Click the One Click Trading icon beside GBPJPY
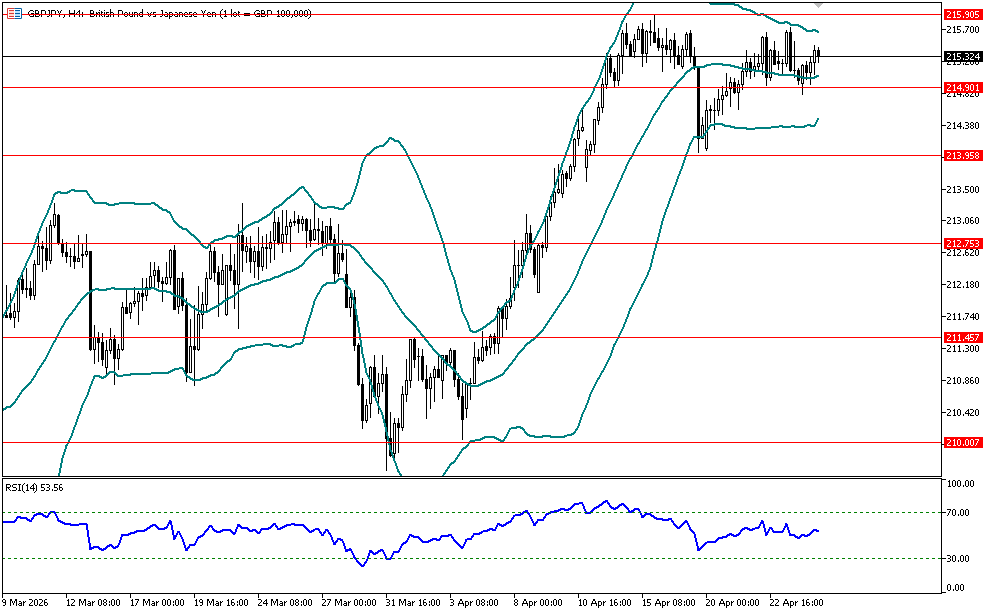Image resolution: width=994 pixels, height=614 pixels. (x=14, y=13)
